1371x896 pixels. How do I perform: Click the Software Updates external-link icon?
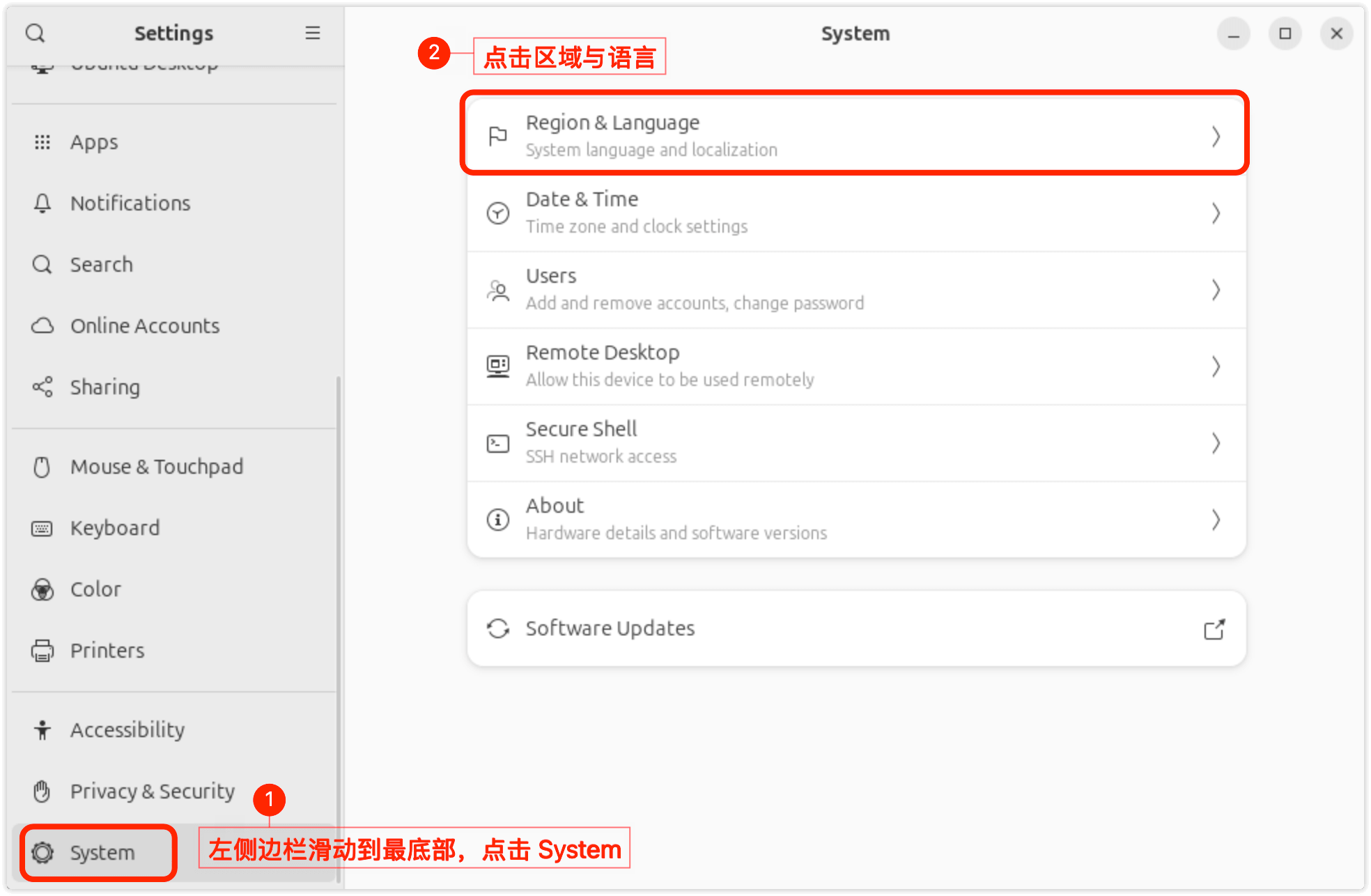[x=1214, y=629]
